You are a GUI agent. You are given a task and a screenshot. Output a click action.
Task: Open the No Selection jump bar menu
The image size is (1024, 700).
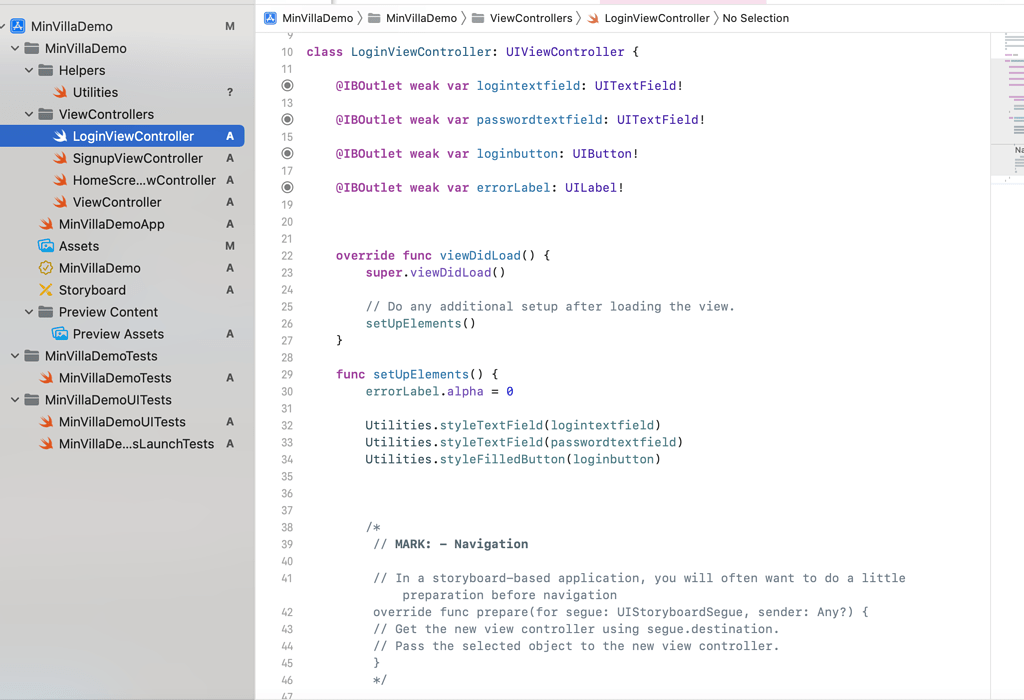click(755, 17)
